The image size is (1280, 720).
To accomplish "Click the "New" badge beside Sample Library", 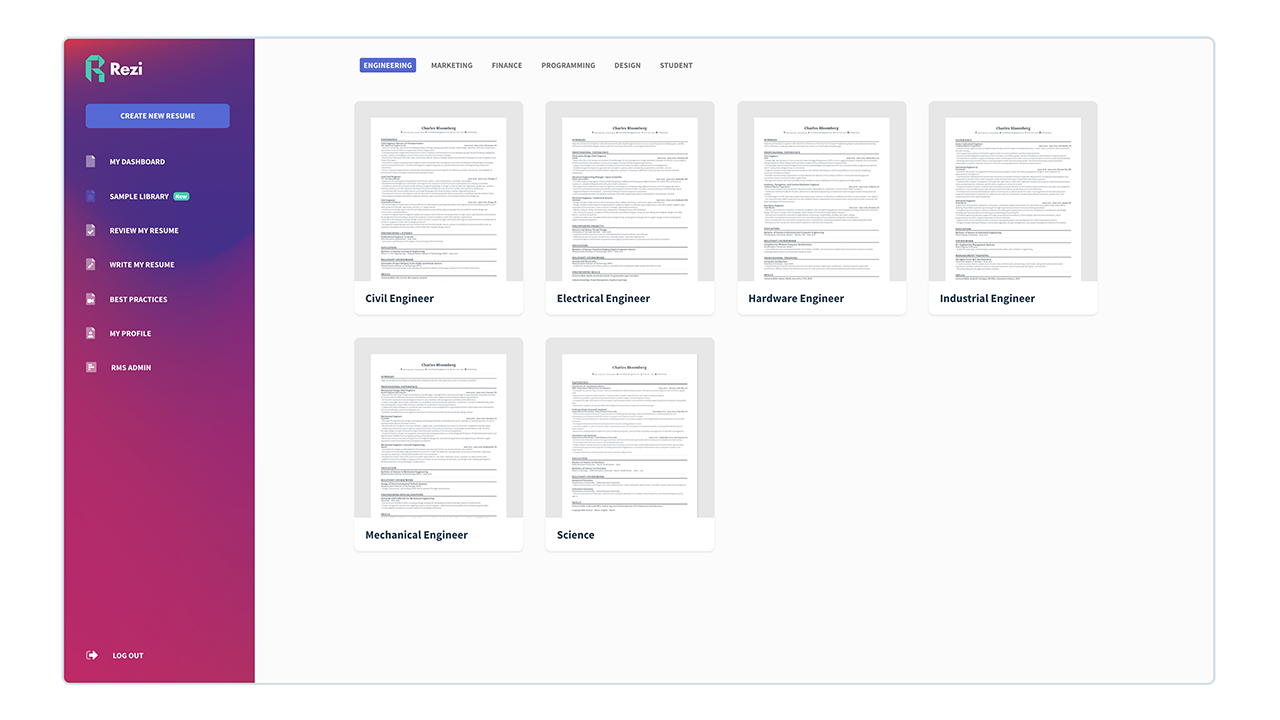I will (x=181, y=197).
